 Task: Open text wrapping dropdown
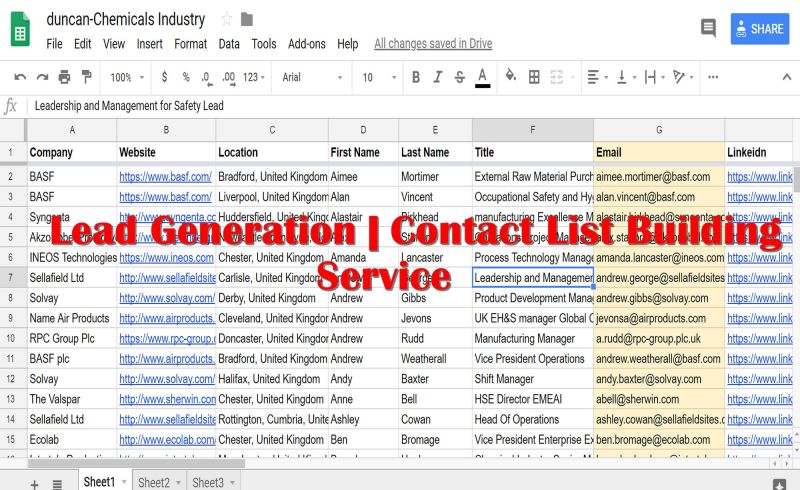(x=655, y=77)
